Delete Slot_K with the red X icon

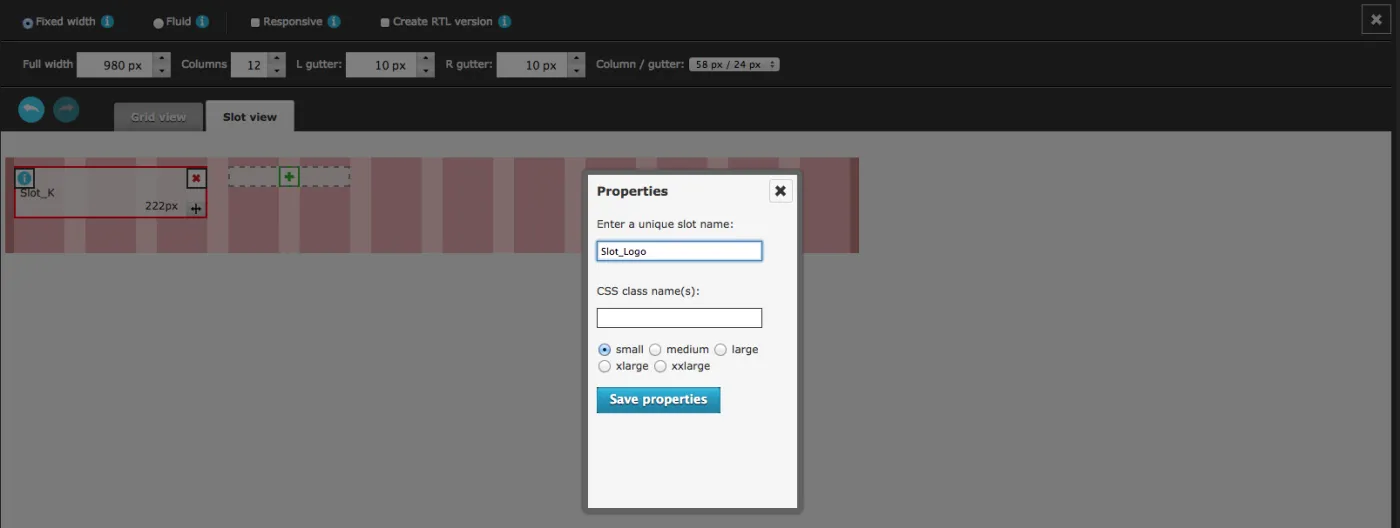pos(196,178)
